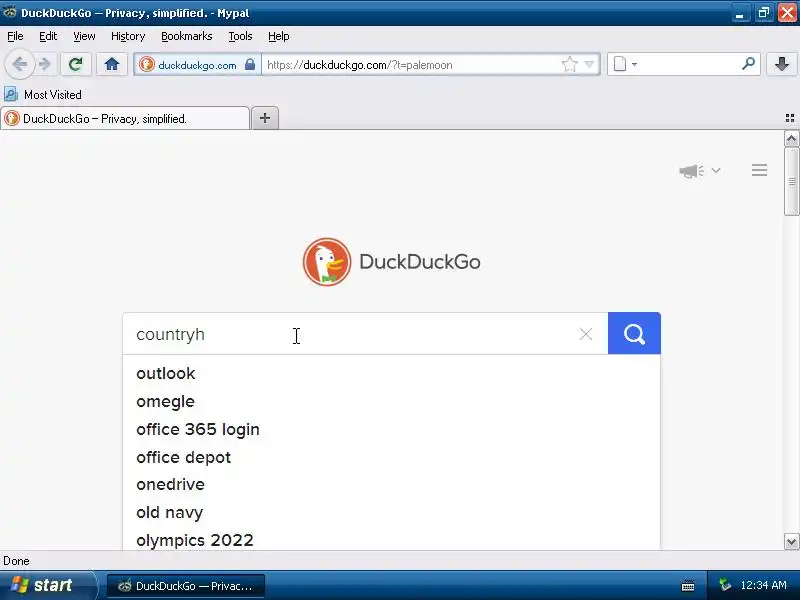
Task: Click the URL text in the address bar
Action: [x=360, y=65]
